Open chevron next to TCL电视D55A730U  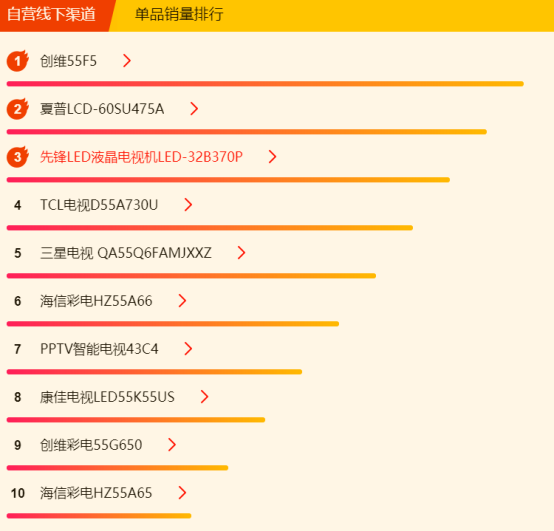pos(188,205)
